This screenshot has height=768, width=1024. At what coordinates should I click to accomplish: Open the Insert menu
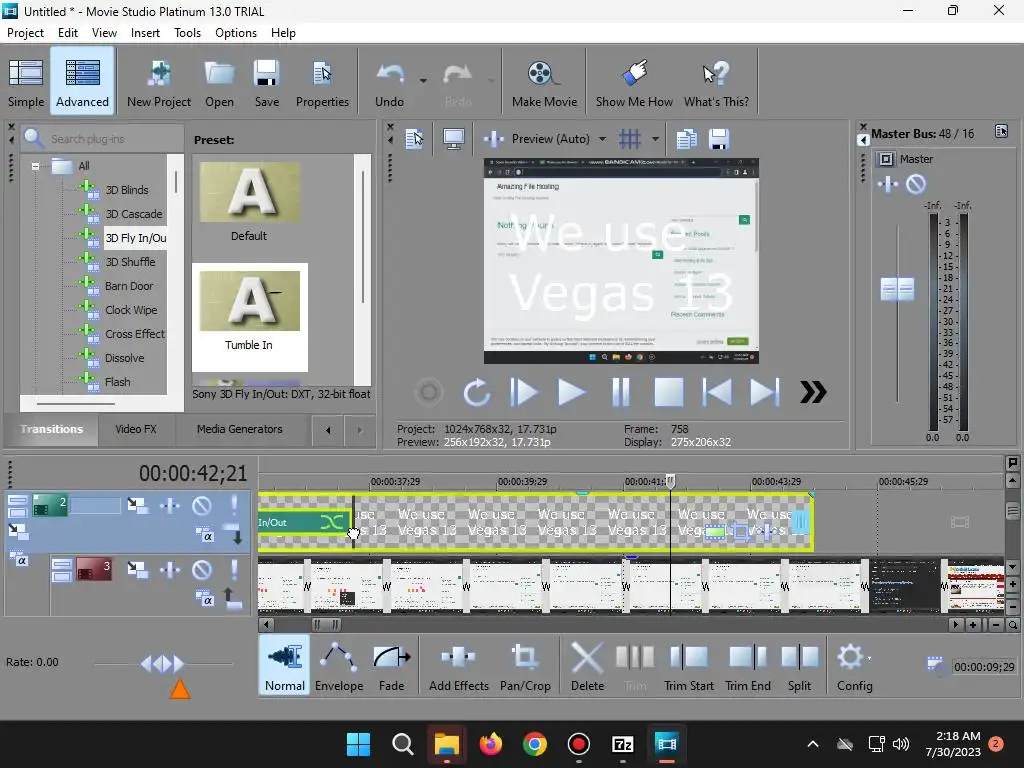click(145, 33)
